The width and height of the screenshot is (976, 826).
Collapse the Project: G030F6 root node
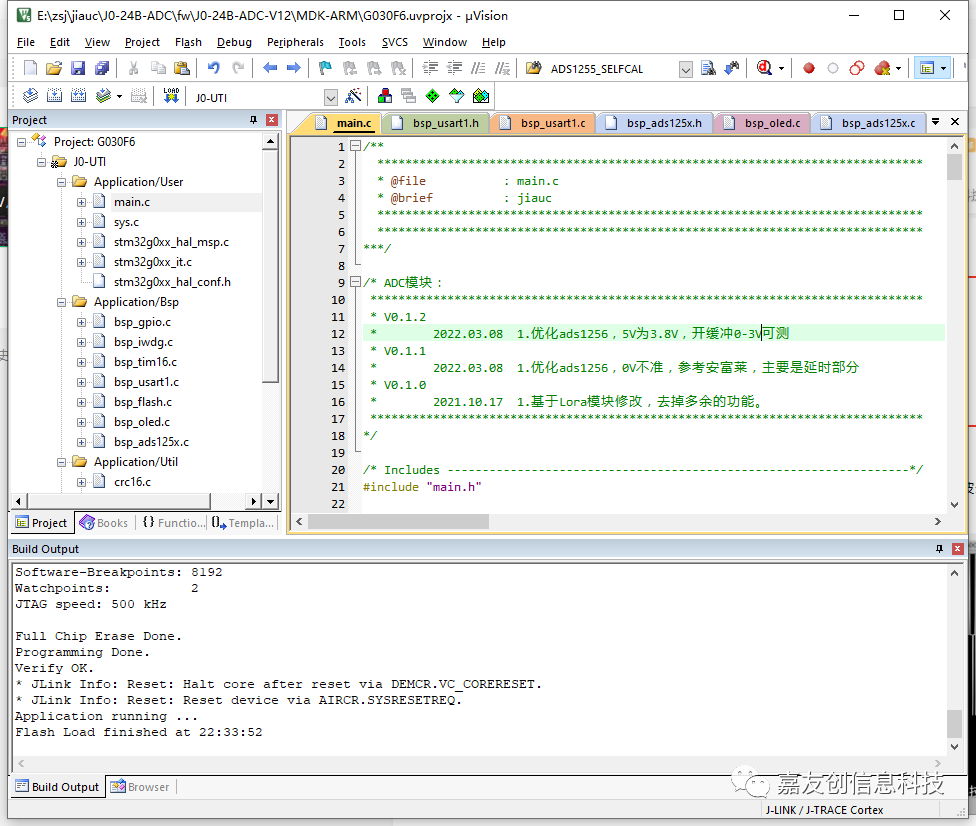(x=22, y=143)
